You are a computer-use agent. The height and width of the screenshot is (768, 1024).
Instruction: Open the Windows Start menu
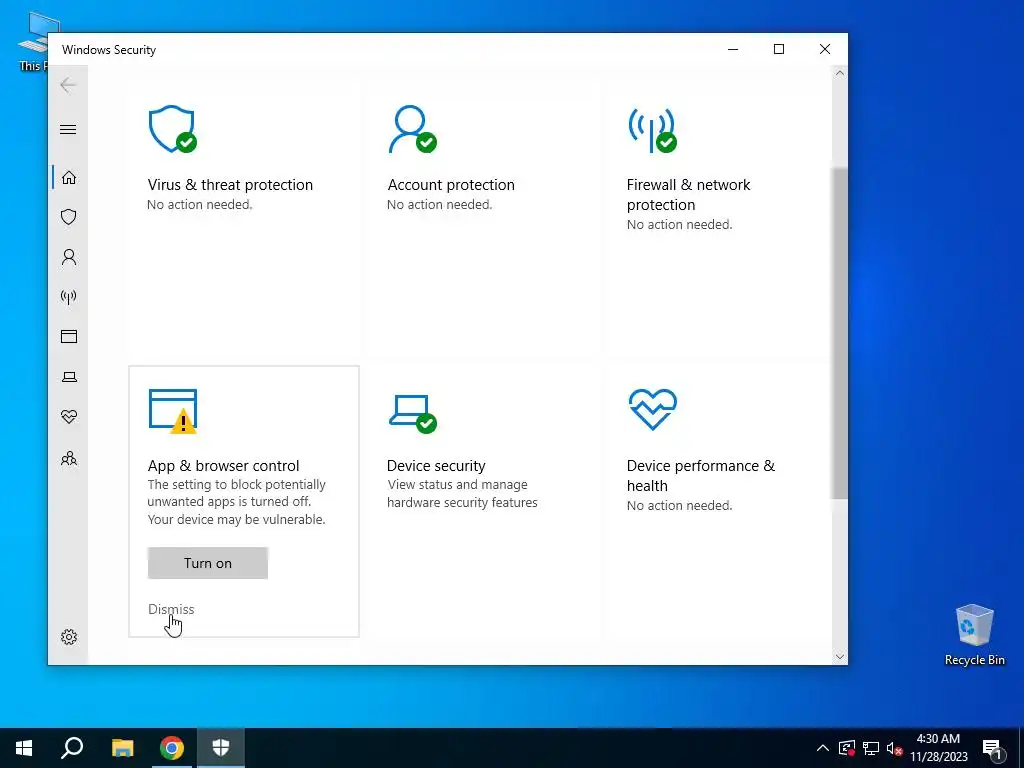click(24, 748)
